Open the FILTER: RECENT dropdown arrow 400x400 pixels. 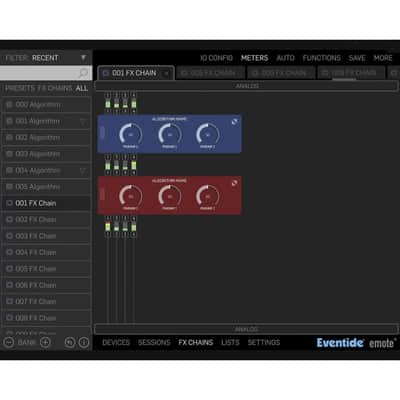coord(83,58)
